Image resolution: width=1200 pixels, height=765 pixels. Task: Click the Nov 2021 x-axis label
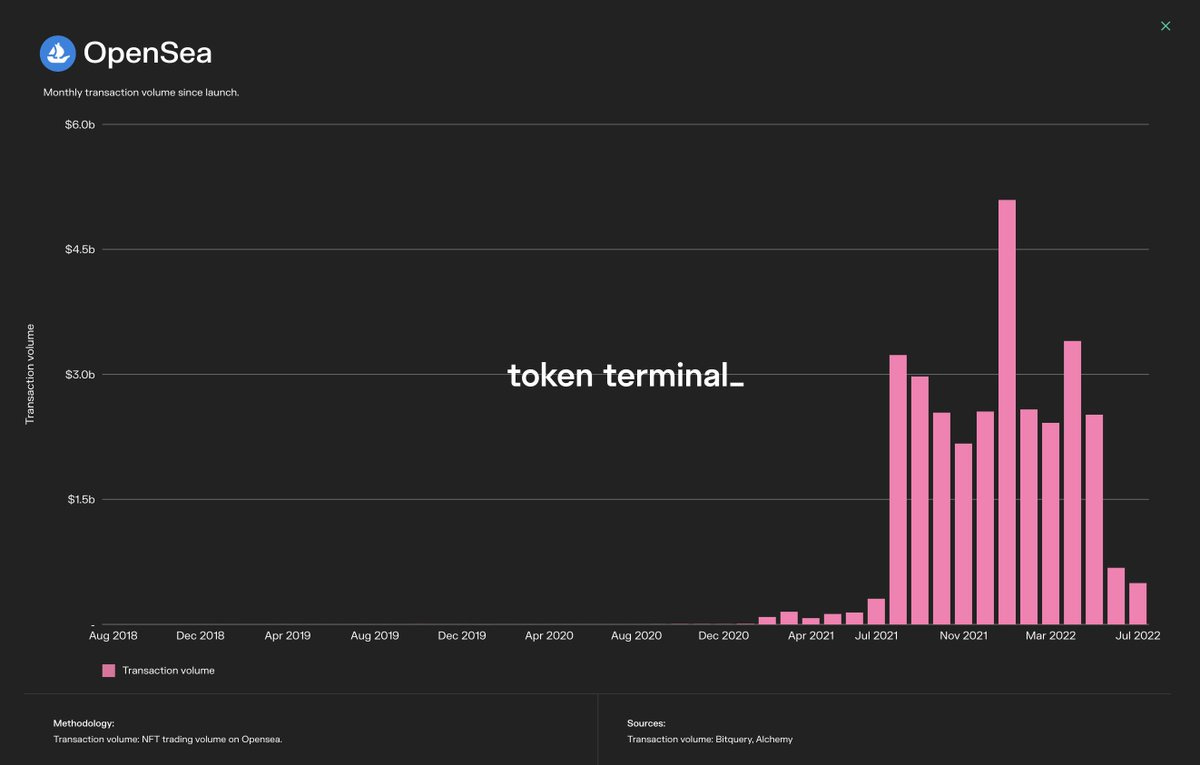pos(963,635)
